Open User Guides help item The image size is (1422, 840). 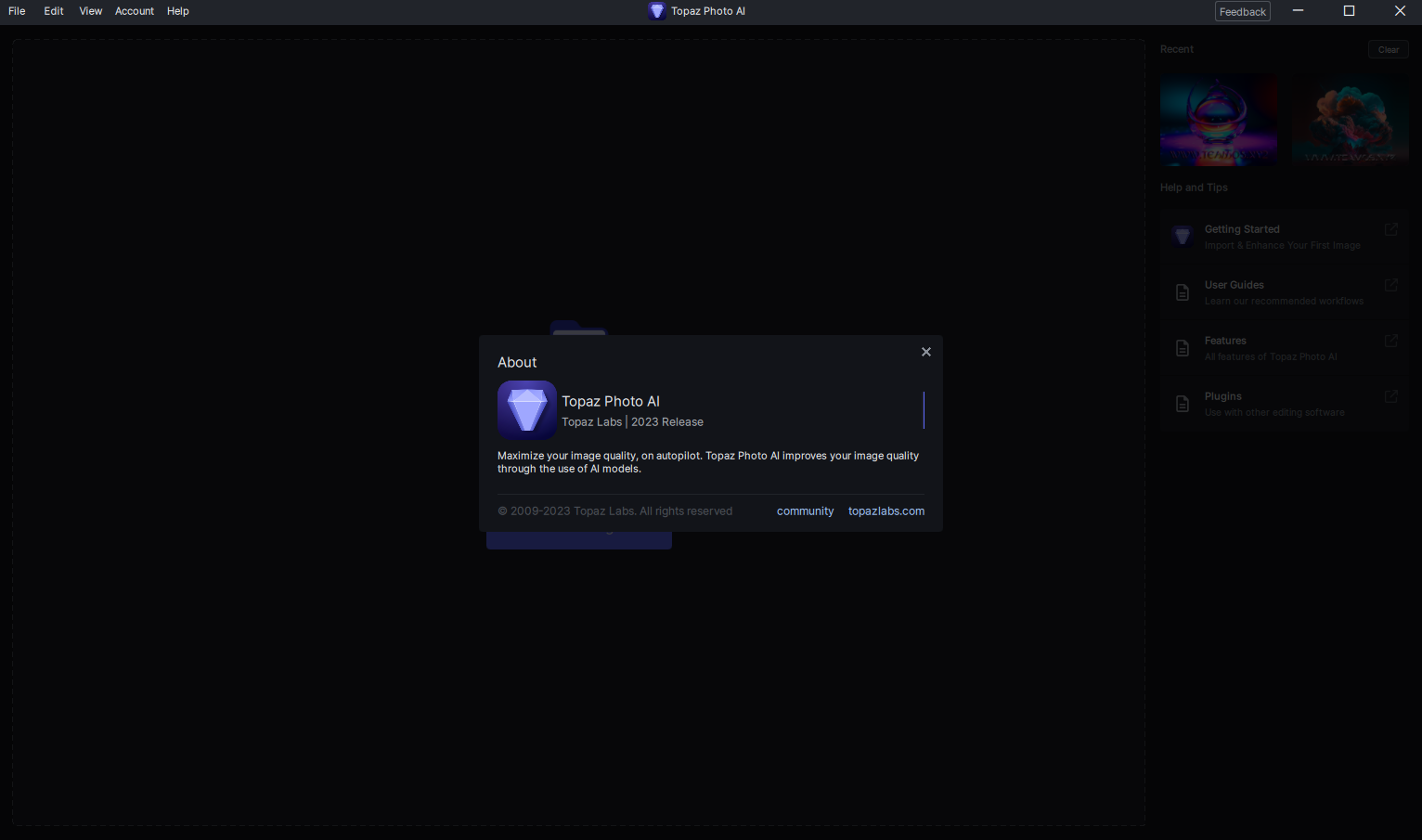coord(1284,292)
